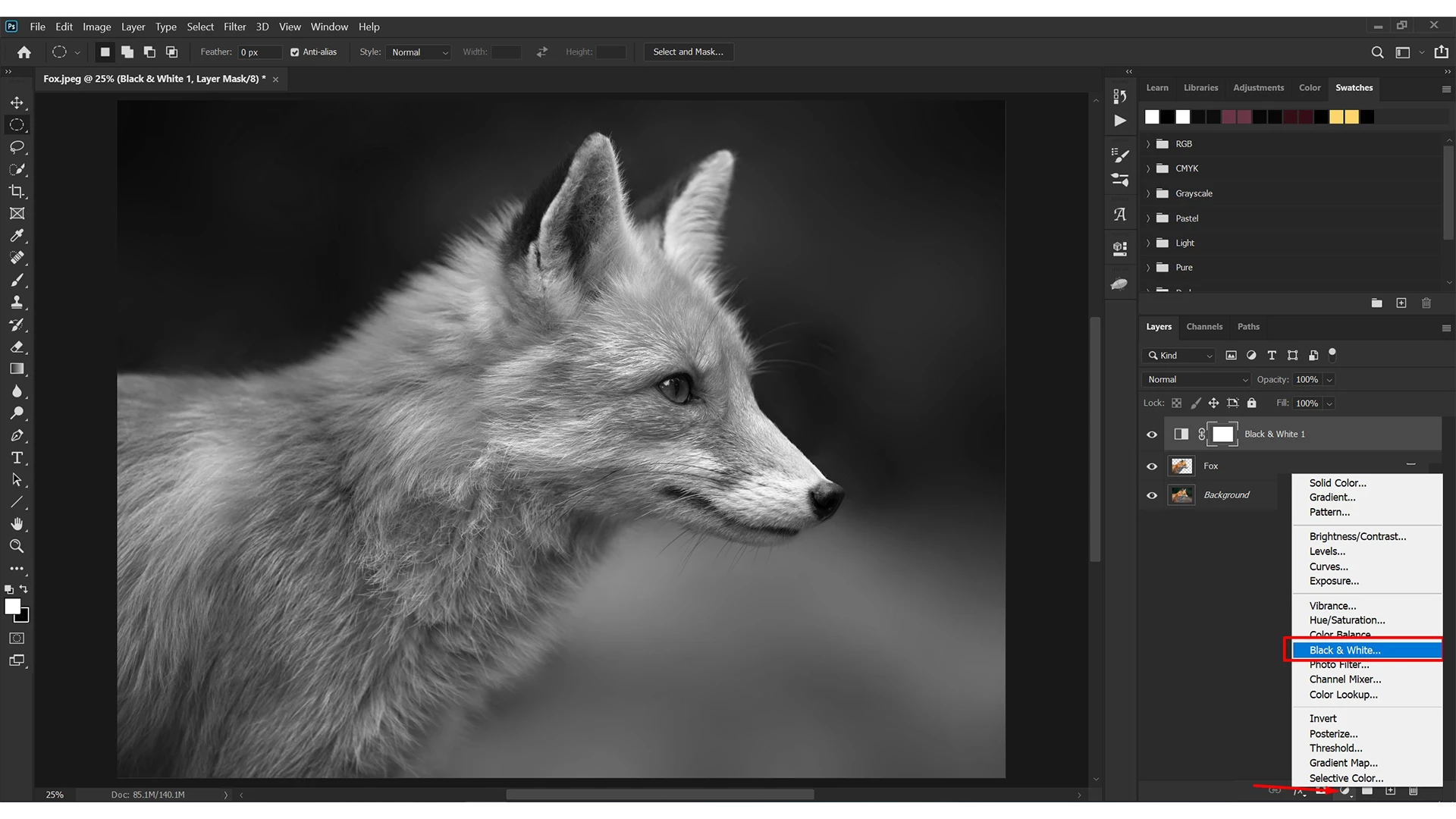Image resolution: width=1456 pixels, height=819 pixels.
Task: Select the Hand tool
Action: tap(17, 524)
